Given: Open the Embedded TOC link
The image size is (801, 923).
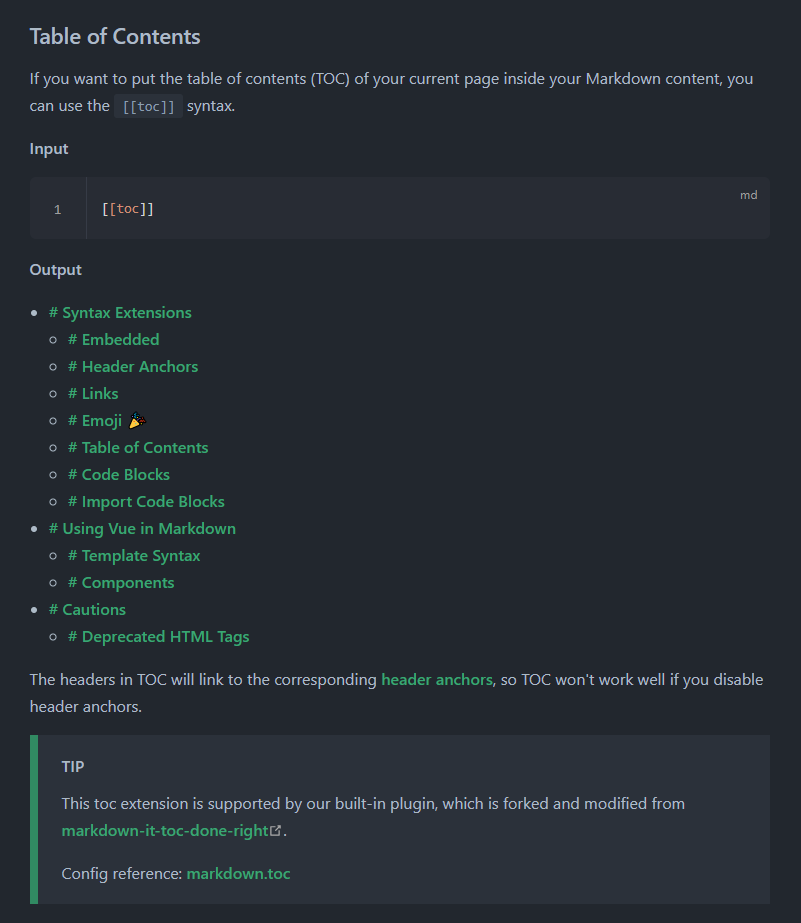Looking at the screenshot, I should (114, 340).
